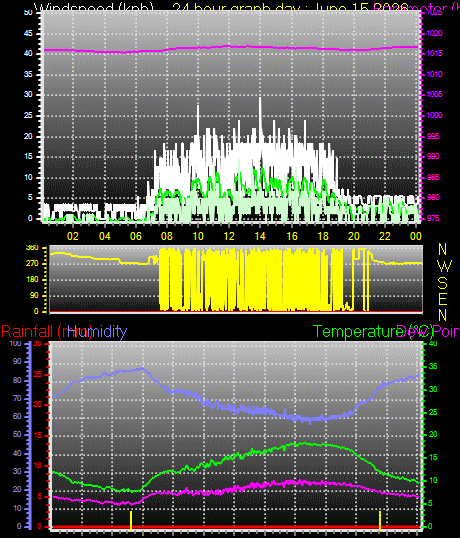
Task: Click the "E" compass direction letter
Action: [x=443, y=299]
